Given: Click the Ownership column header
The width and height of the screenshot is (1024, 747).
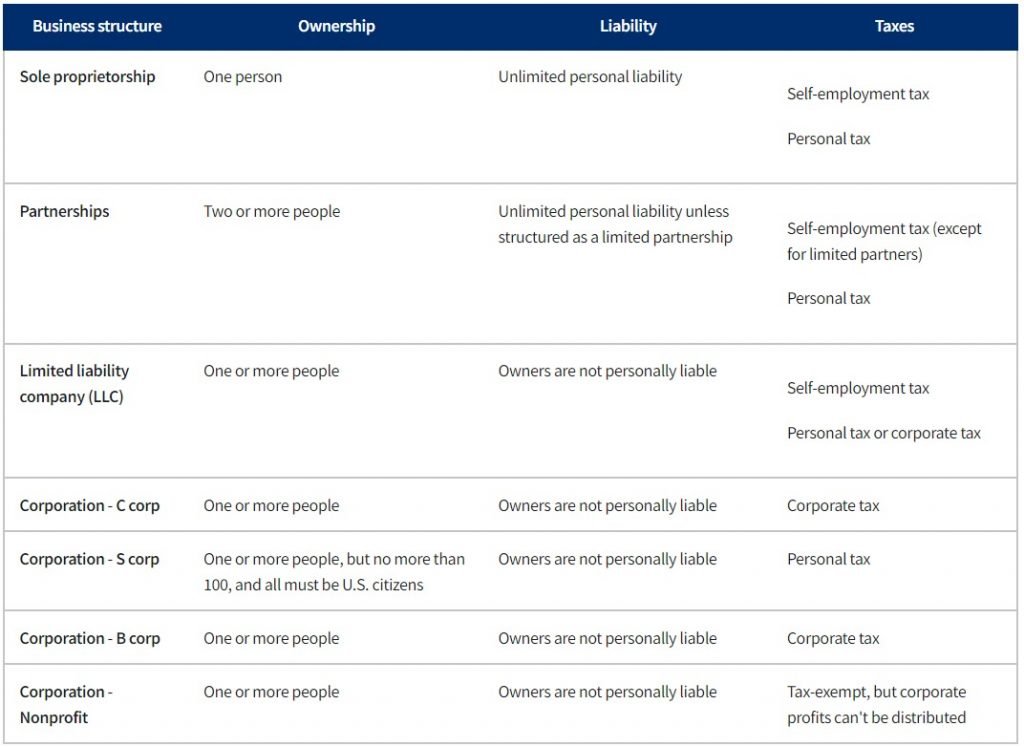Looking at the screenshot, I should click(336, 27).
